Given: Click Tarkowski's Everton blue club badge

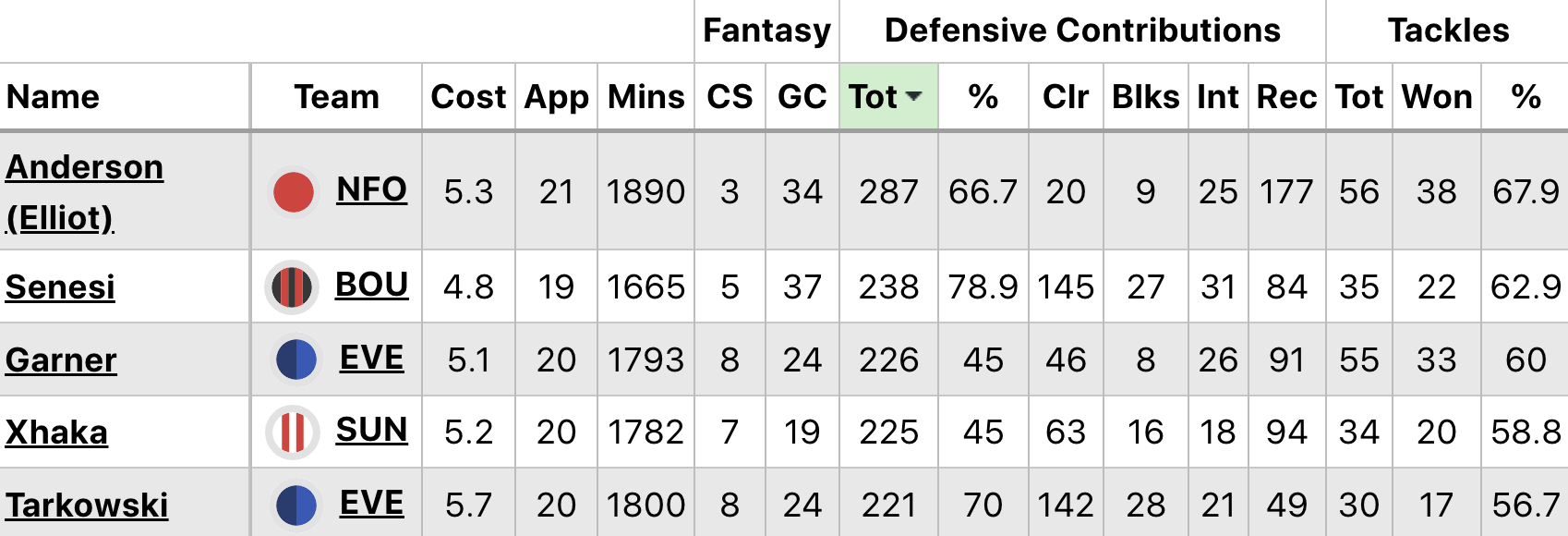Looking at the screenshot, I should [x=296, y=506].
